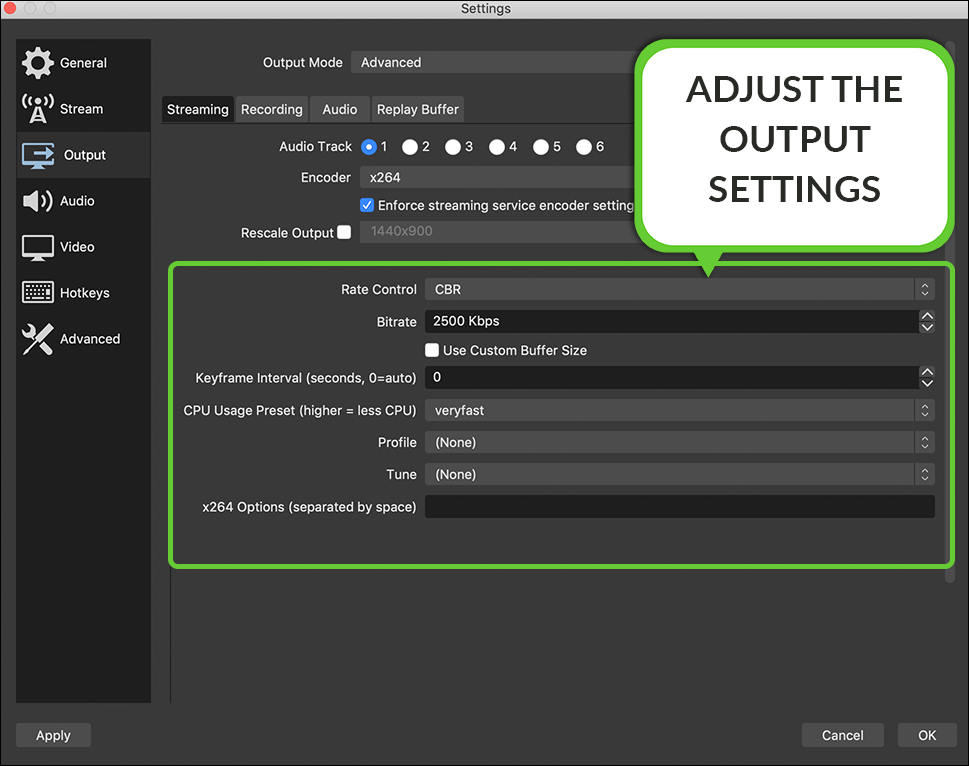Open Hotkeys keyboard icon
This screenshot has height=766, width=969.
pos(38,293)
